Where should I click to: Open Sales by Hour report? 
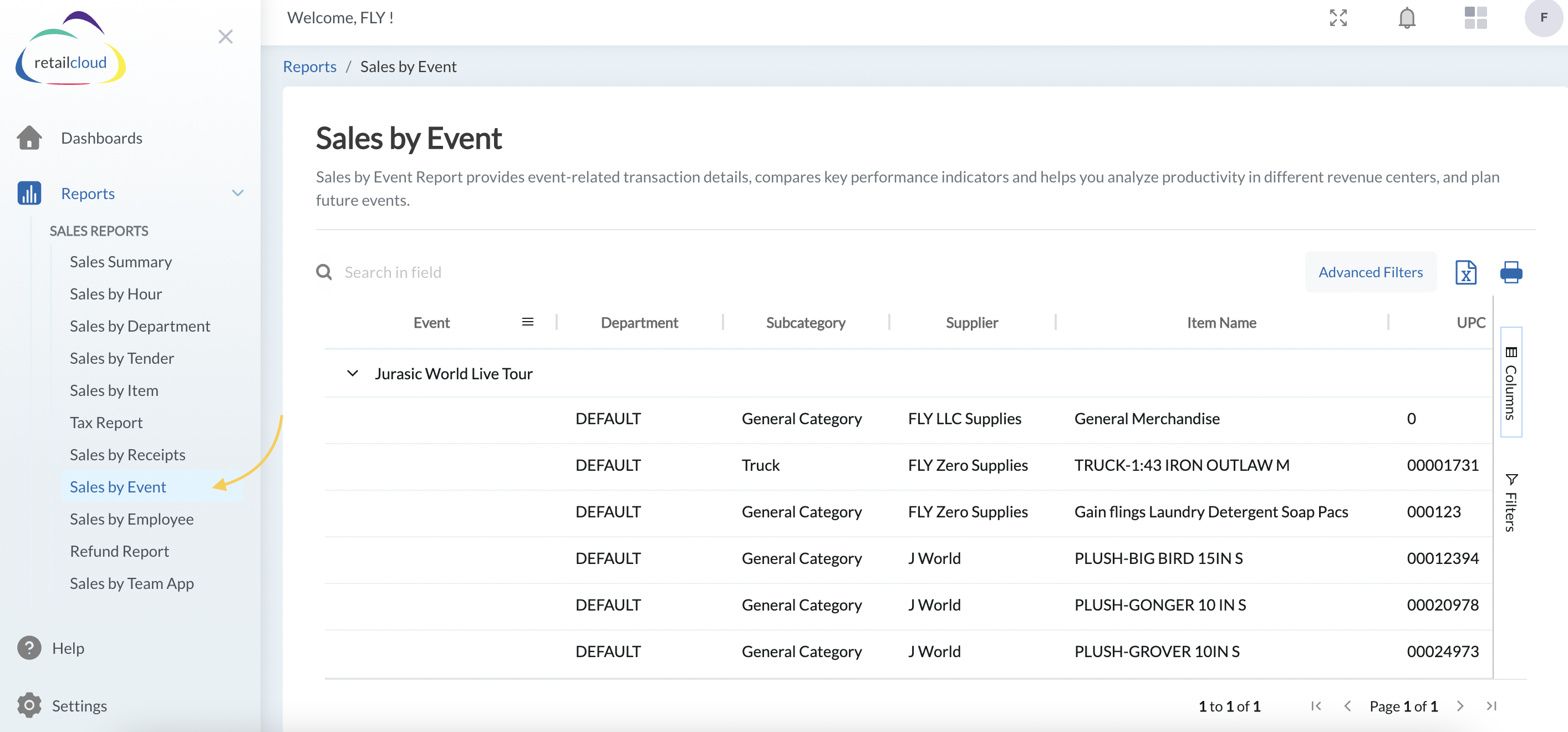[116, 294]
